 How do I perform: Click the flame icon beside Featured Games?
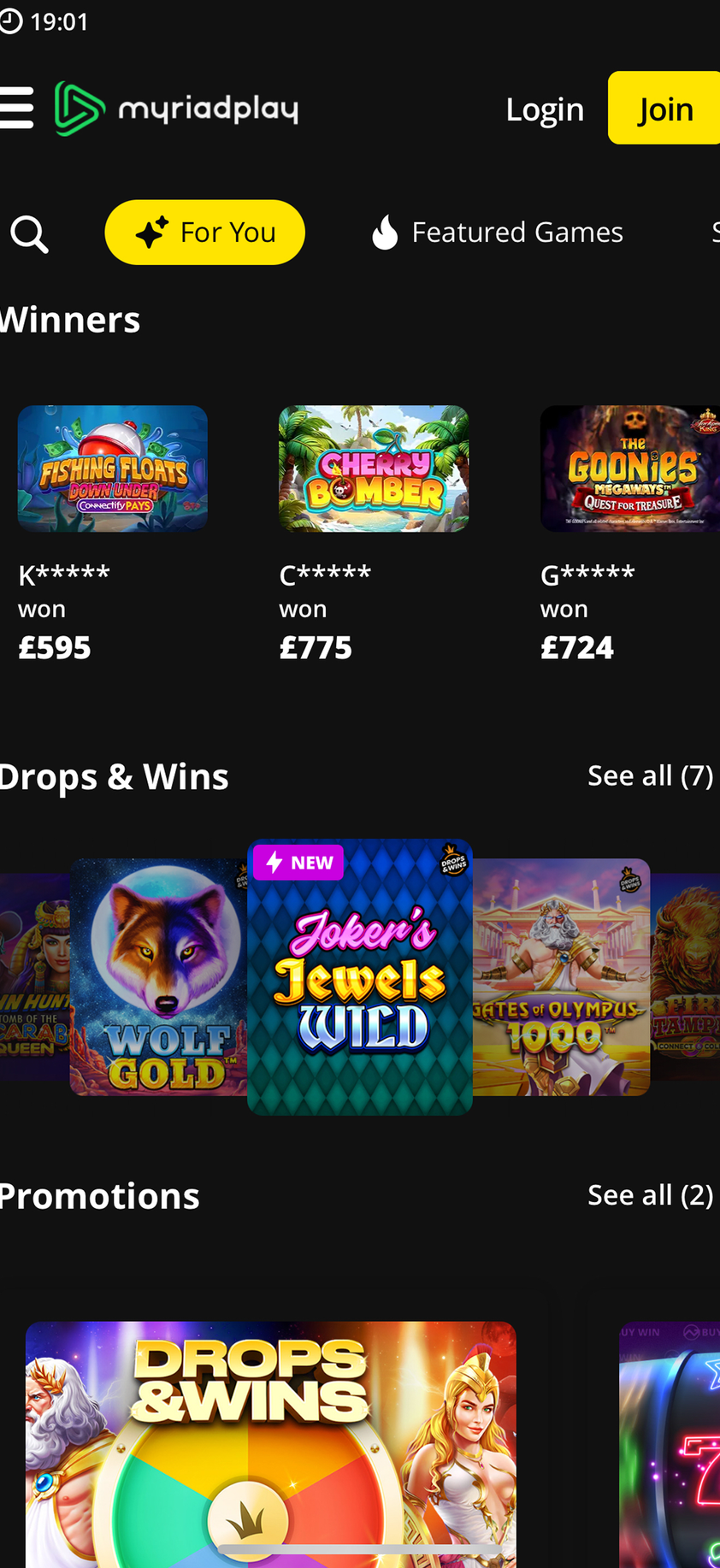pyautogui.click(x=385, y=232)
